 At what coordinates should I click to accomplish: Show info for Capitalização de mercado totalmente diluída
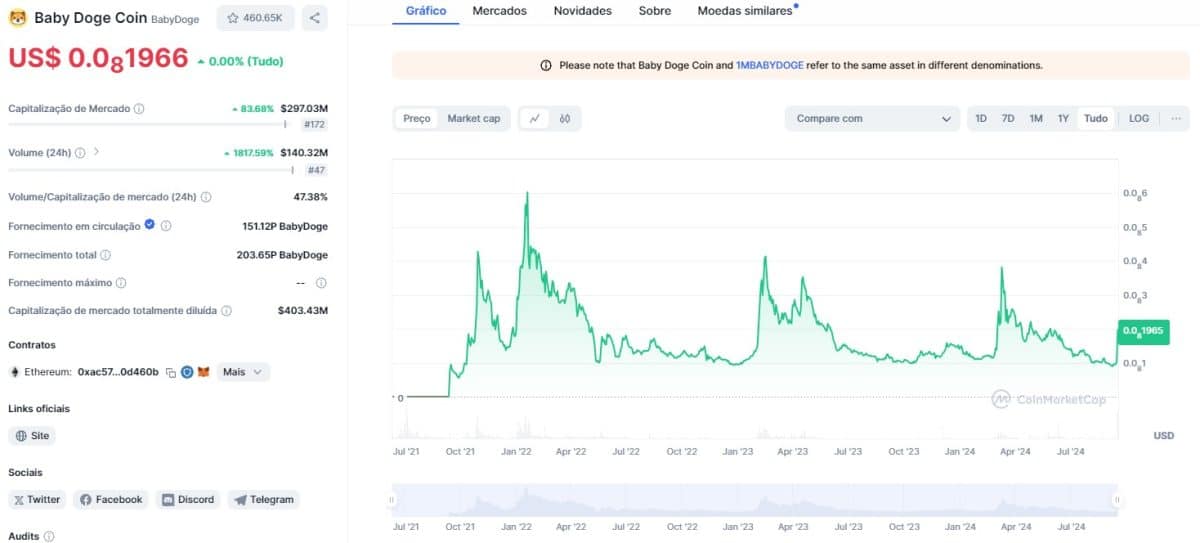pos(226,311)
